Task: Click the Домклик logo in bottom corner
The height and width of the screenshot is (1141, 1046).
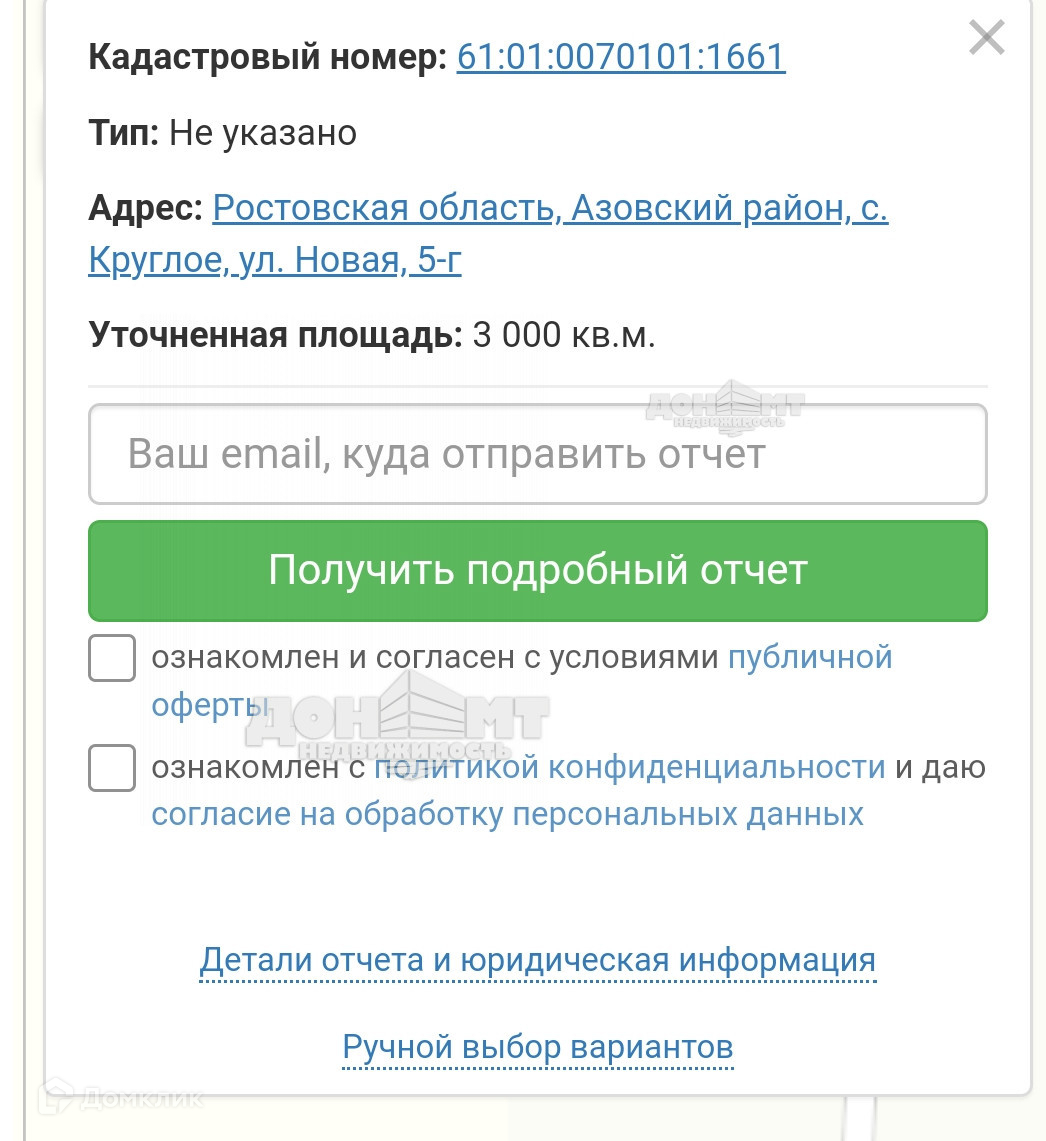Action: coord(120,1097)
